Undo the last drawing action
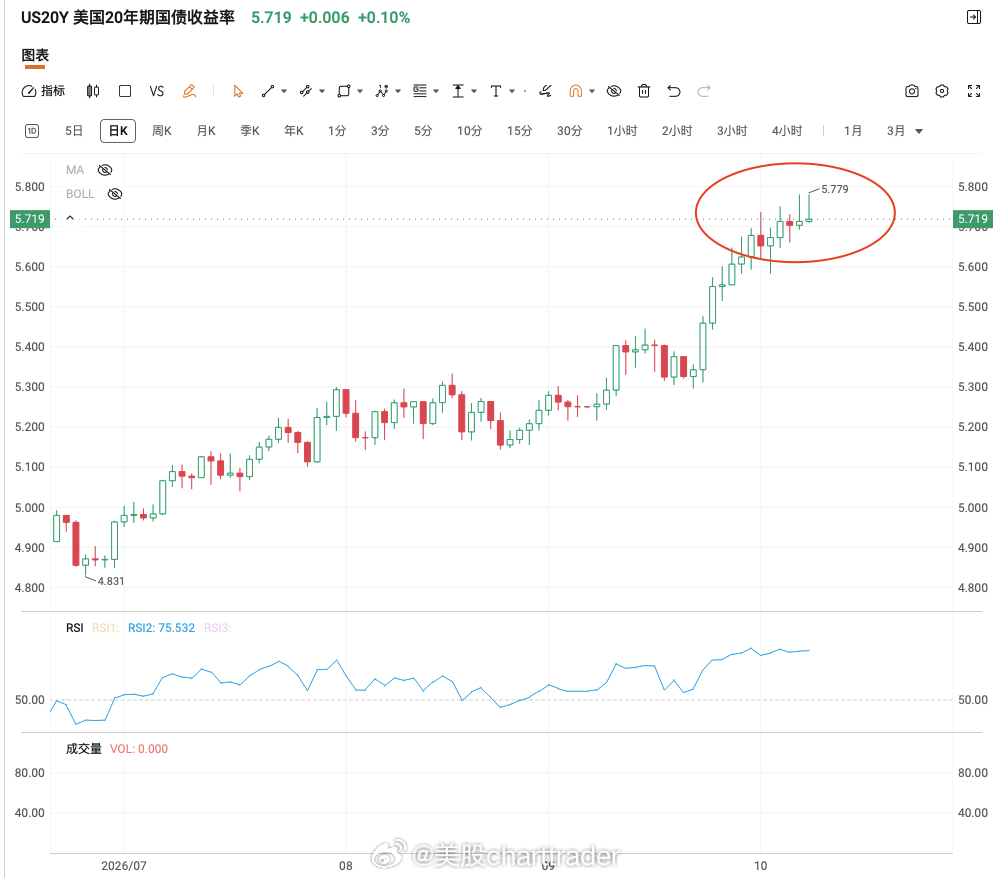 click(x=674, y=91)
